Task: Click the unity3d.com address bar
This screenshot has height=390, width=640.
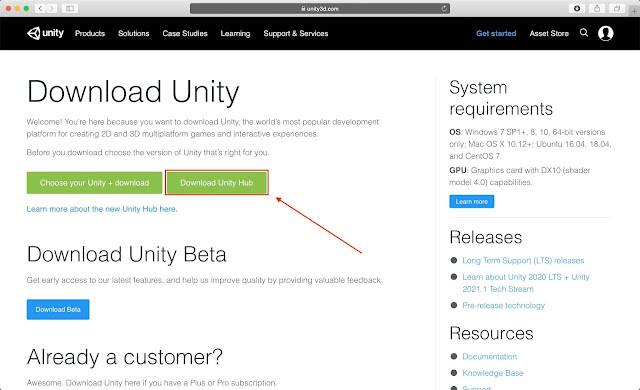Action: pyautogui.click(x=320, y=8)
